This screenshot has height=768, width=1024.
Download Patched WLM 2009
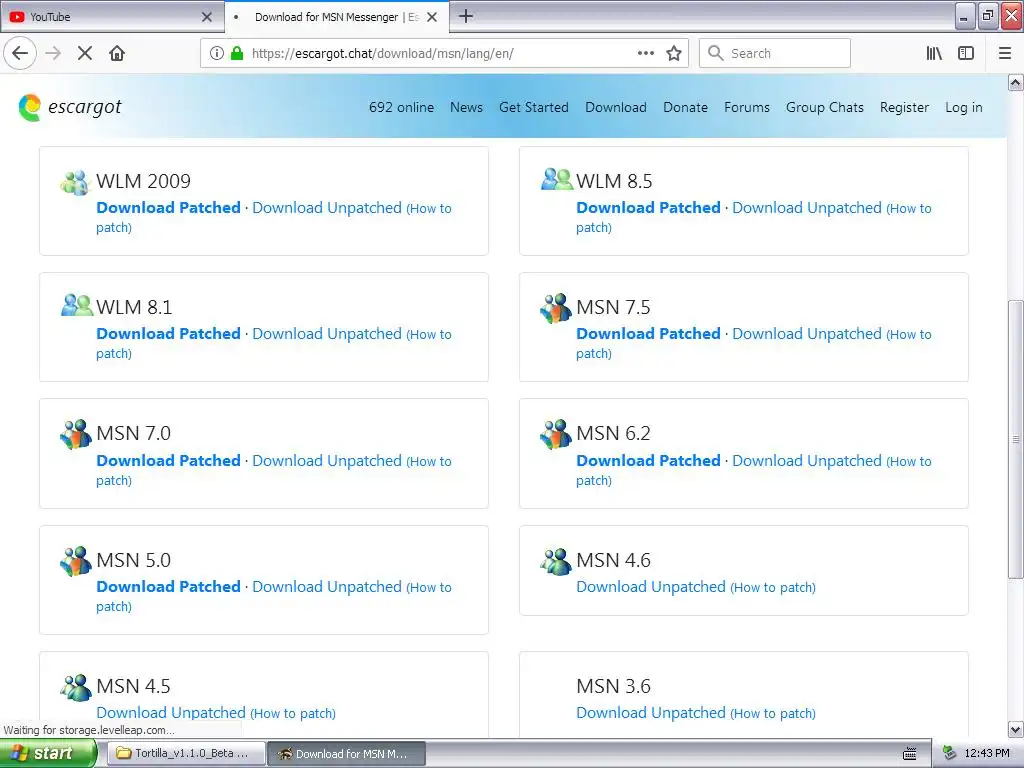point(168,208)
